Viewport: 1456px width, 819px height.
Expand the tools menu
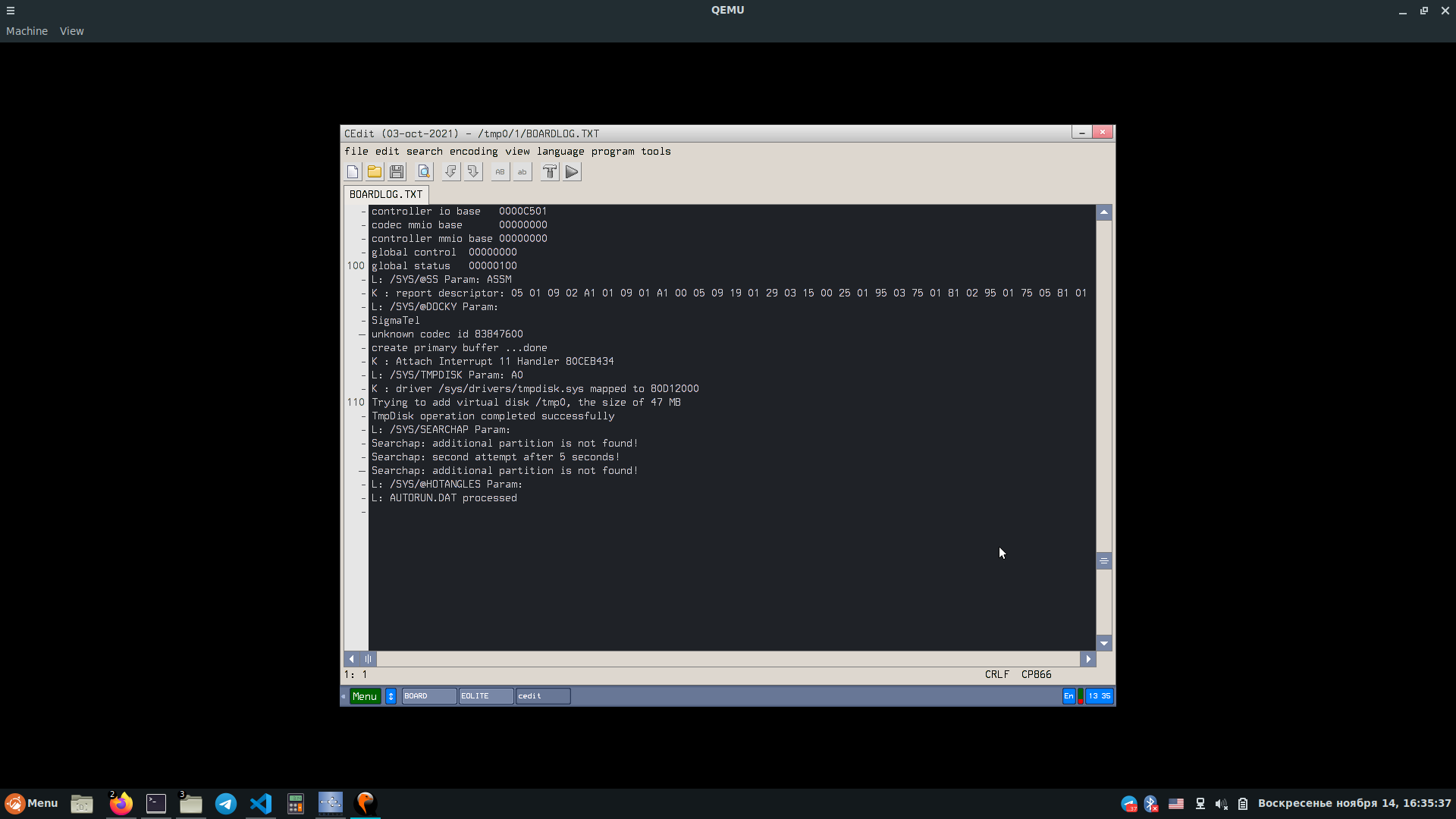[655, 152]
